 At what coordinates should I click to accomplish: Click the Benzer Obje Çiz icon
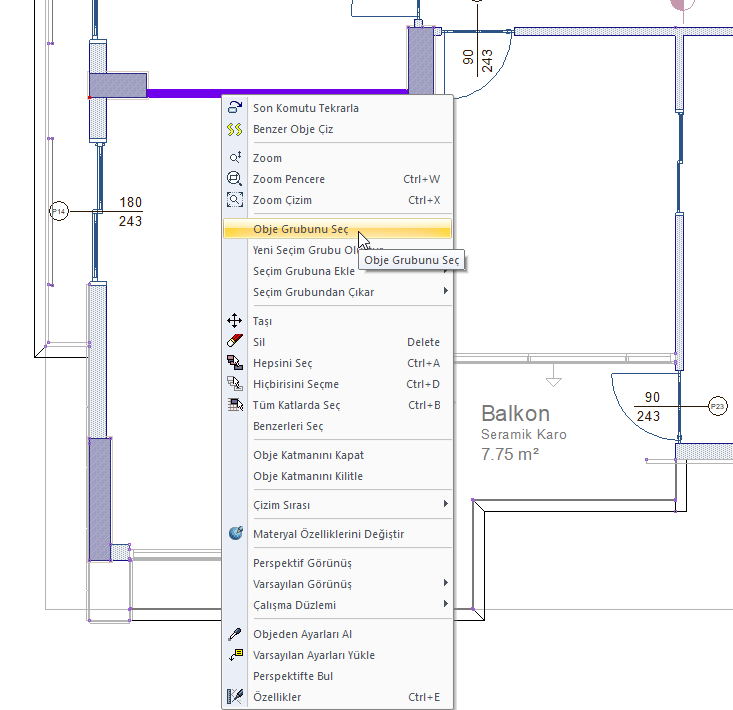click(235, 129)
